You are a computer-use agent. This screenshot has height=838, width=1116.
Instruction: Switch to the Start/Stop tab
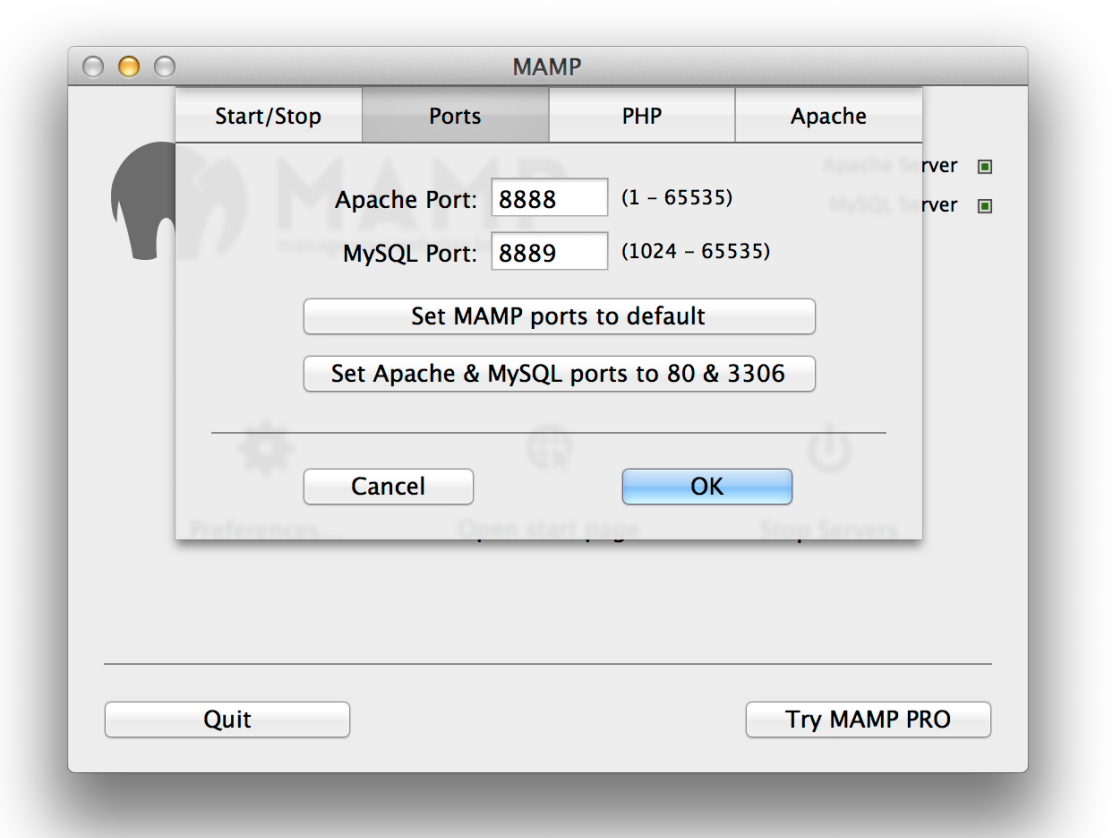click(268, 115)
